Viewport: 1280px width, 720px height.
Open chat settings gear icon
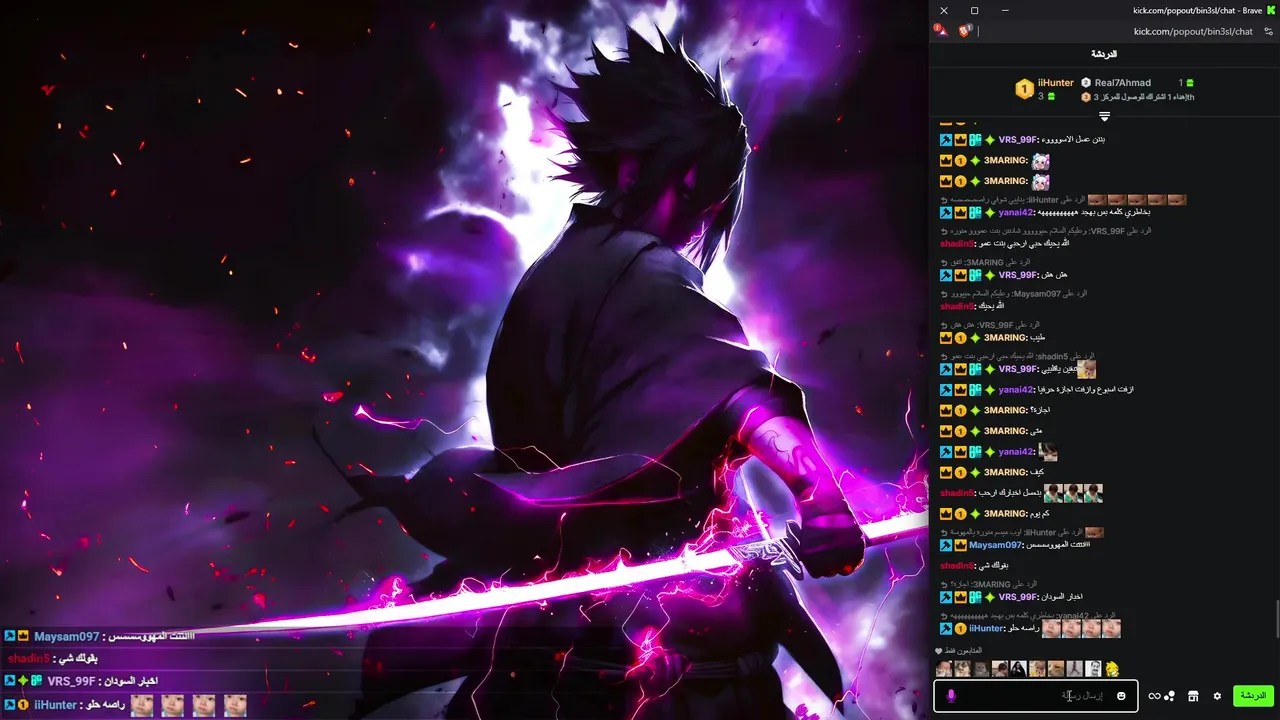click(x=1217, y=696)
